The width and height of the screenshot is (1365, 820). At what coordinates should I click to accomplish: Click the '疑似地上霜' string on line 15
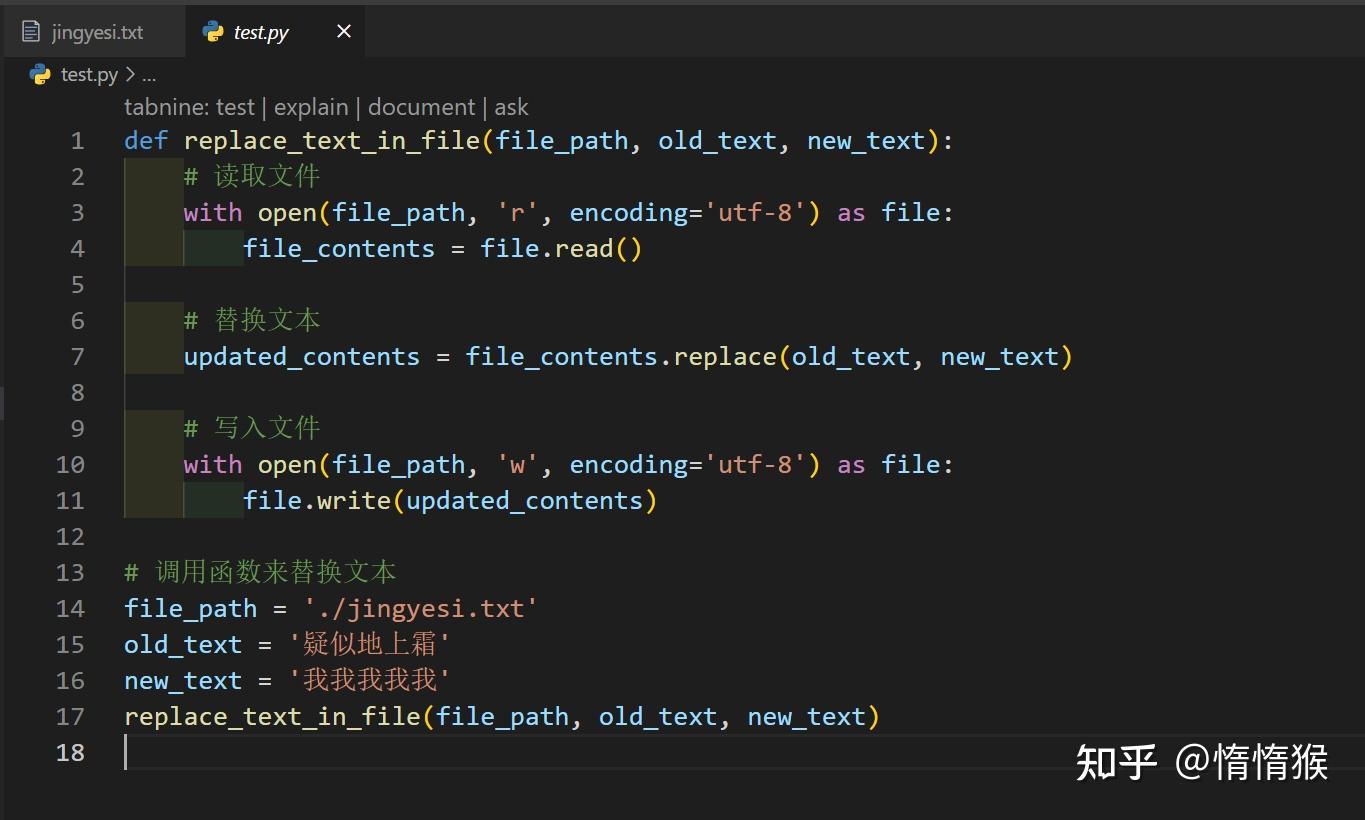click(x=372, y=644)
